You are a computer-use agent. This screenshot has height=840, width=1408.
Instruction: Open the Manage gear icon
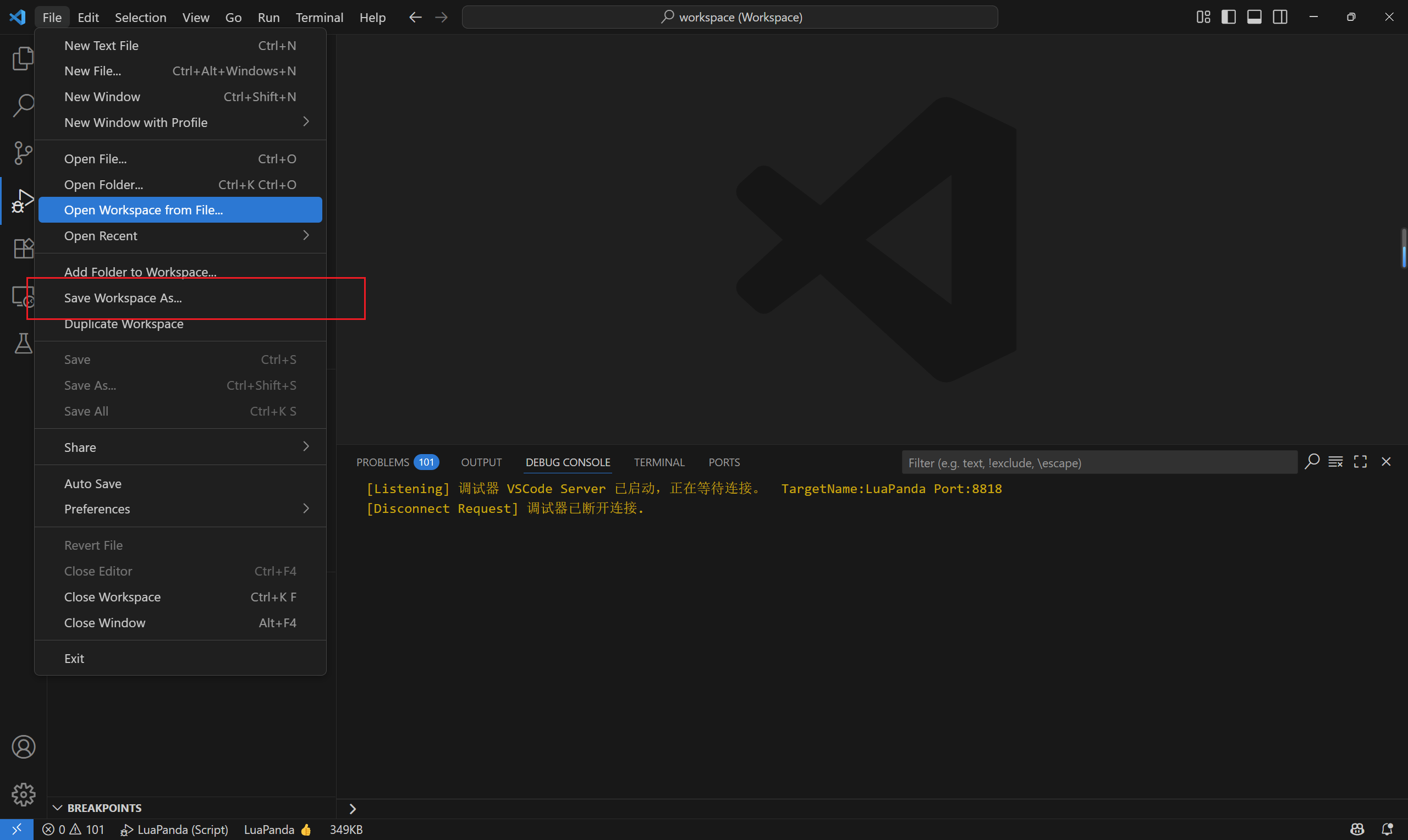click(x=23, y=795)
